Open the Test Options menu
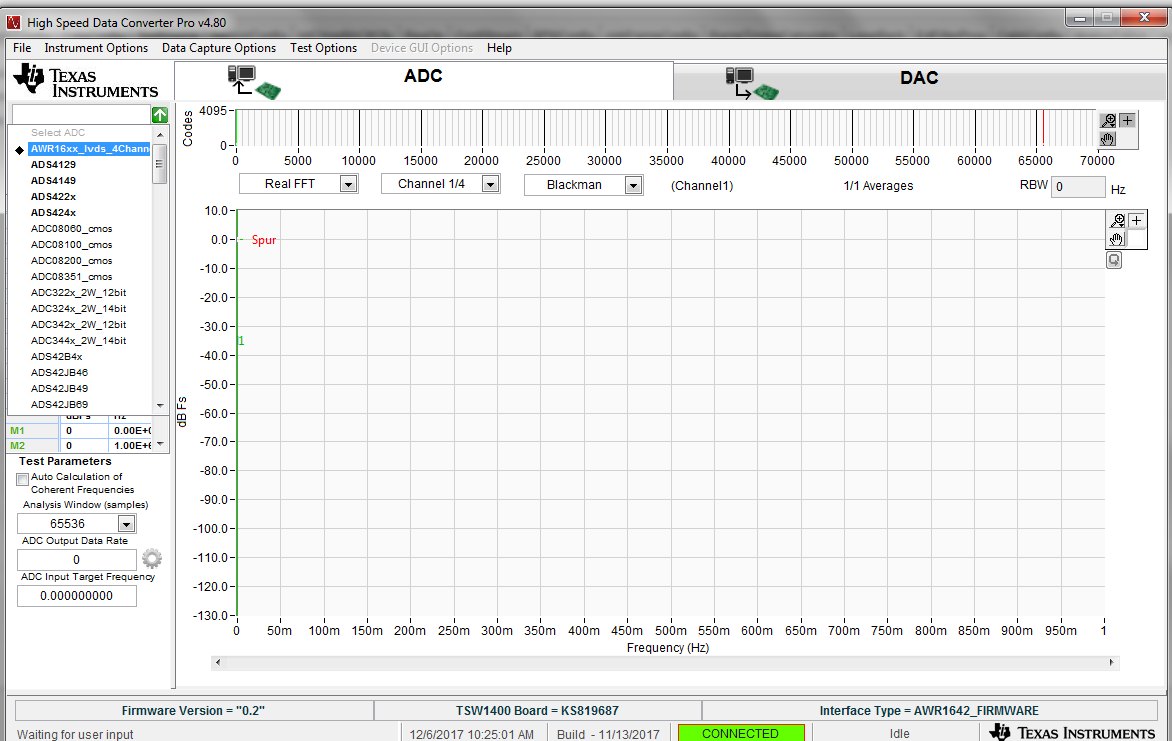The width and height of the screenshot is (1172, 741). [x=324, y=48]
